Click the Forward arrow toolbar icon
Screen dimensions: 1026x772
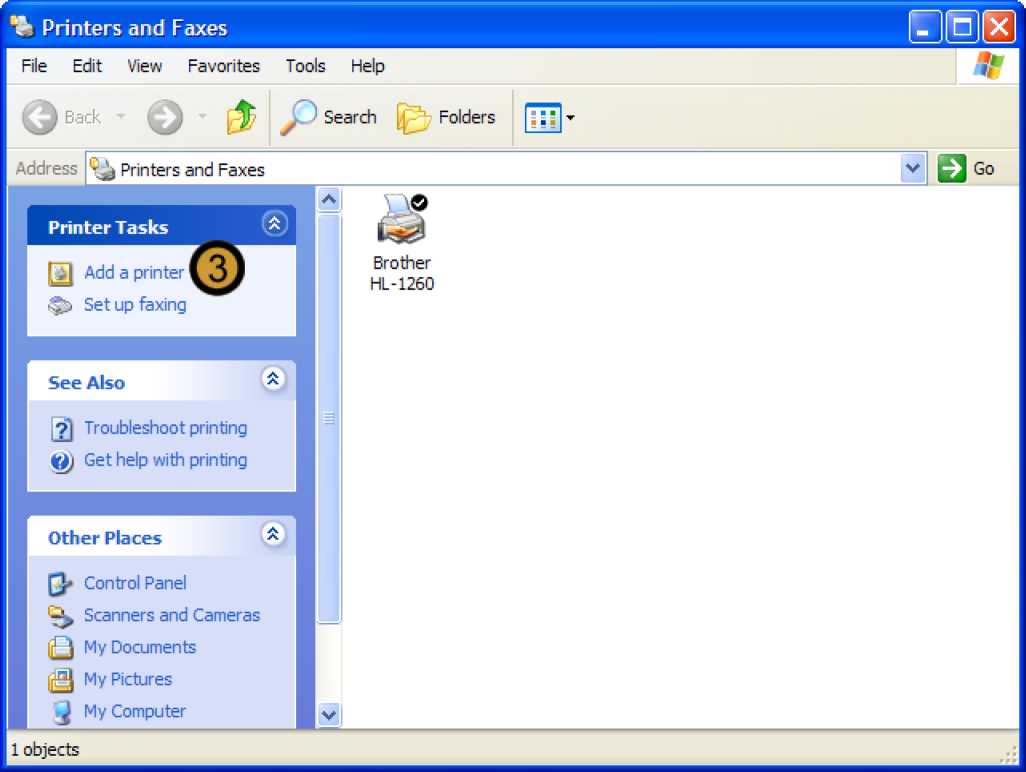coord(164,118)
